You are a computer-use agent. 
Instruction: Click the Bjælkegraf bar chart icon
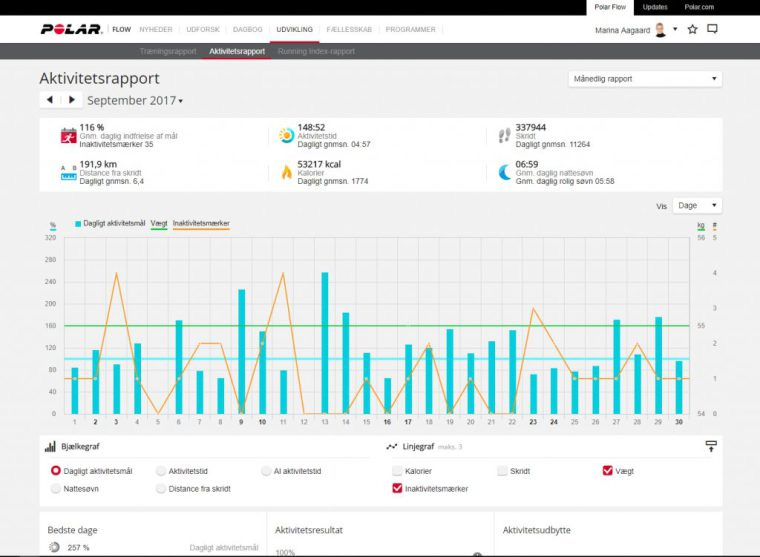[50, 446]
